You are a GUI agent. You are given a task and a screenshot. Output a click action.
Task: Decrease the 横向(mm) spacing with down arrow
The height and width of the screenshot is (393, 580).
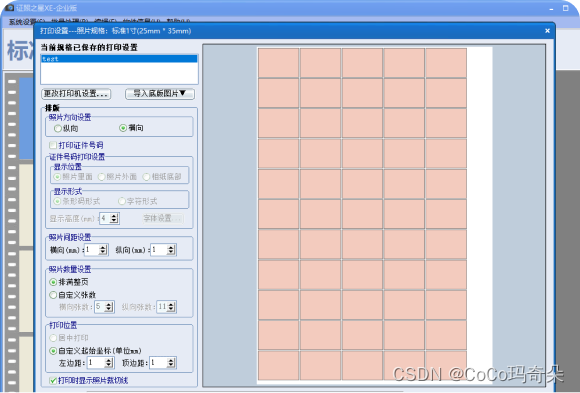(x=103, y=252)
